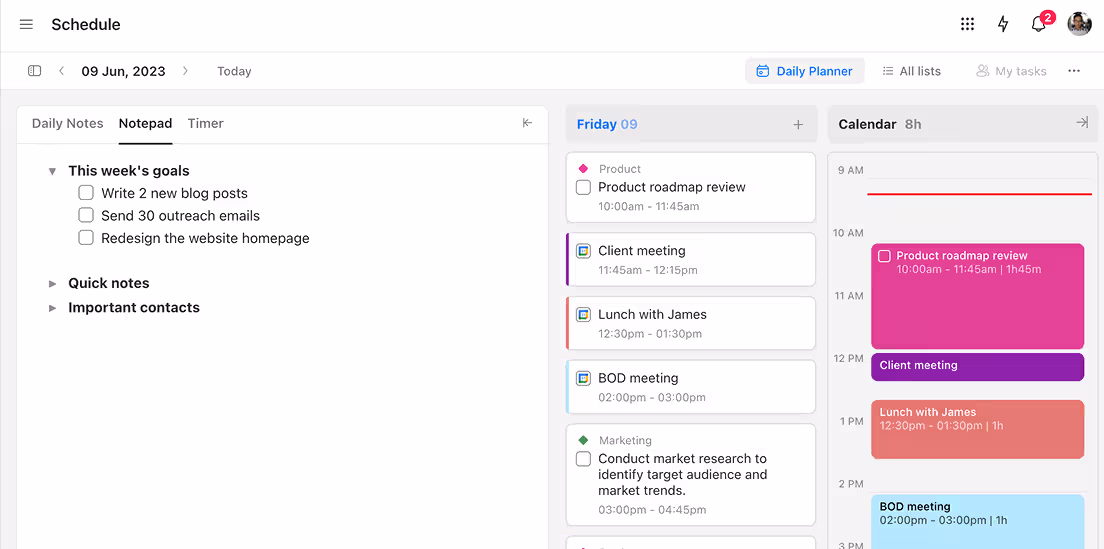Jump to Today's date
This screenshot has height=549, width=1104.
coord(234,71)
